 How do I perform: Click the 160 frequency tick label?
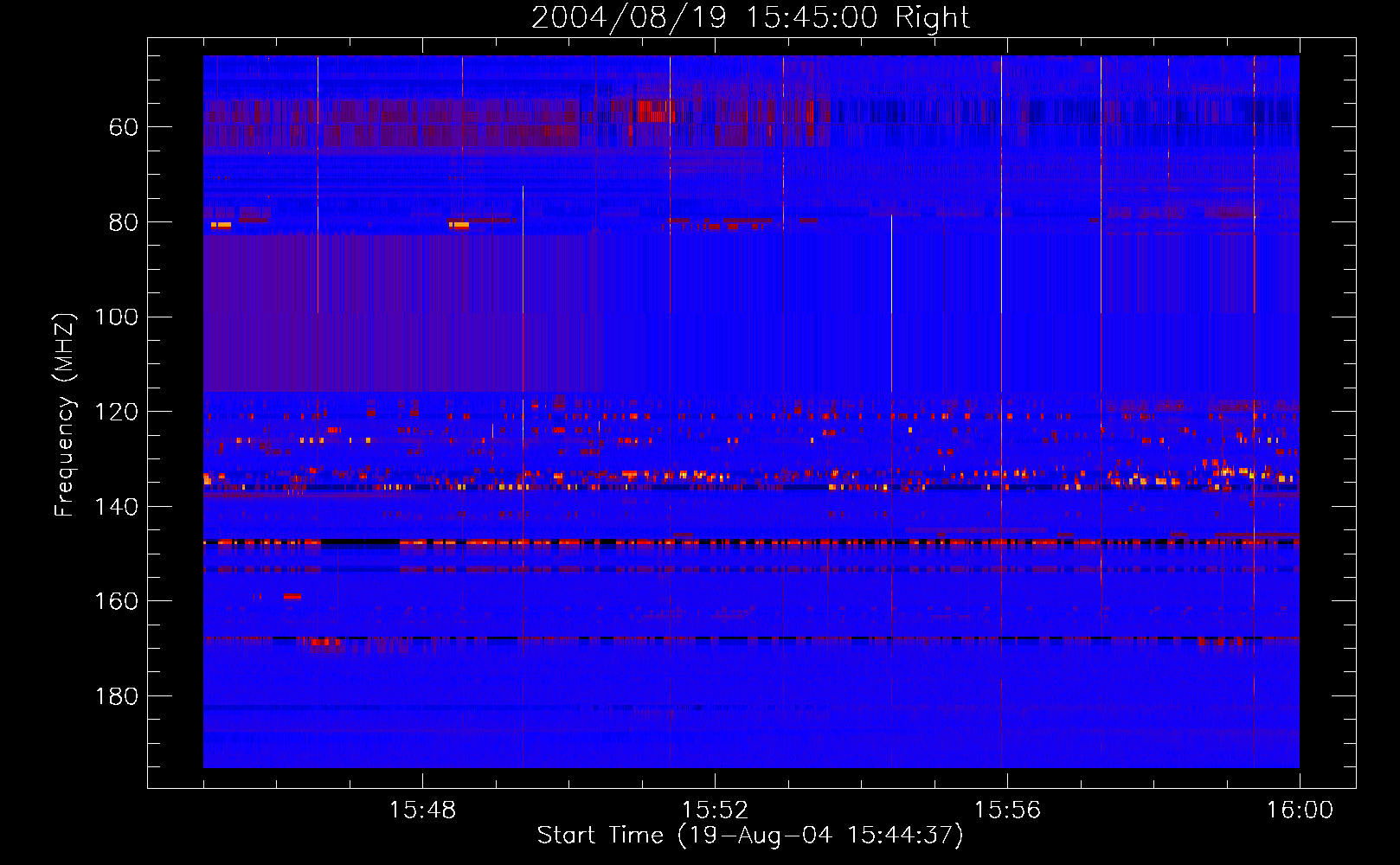point(116,601)
